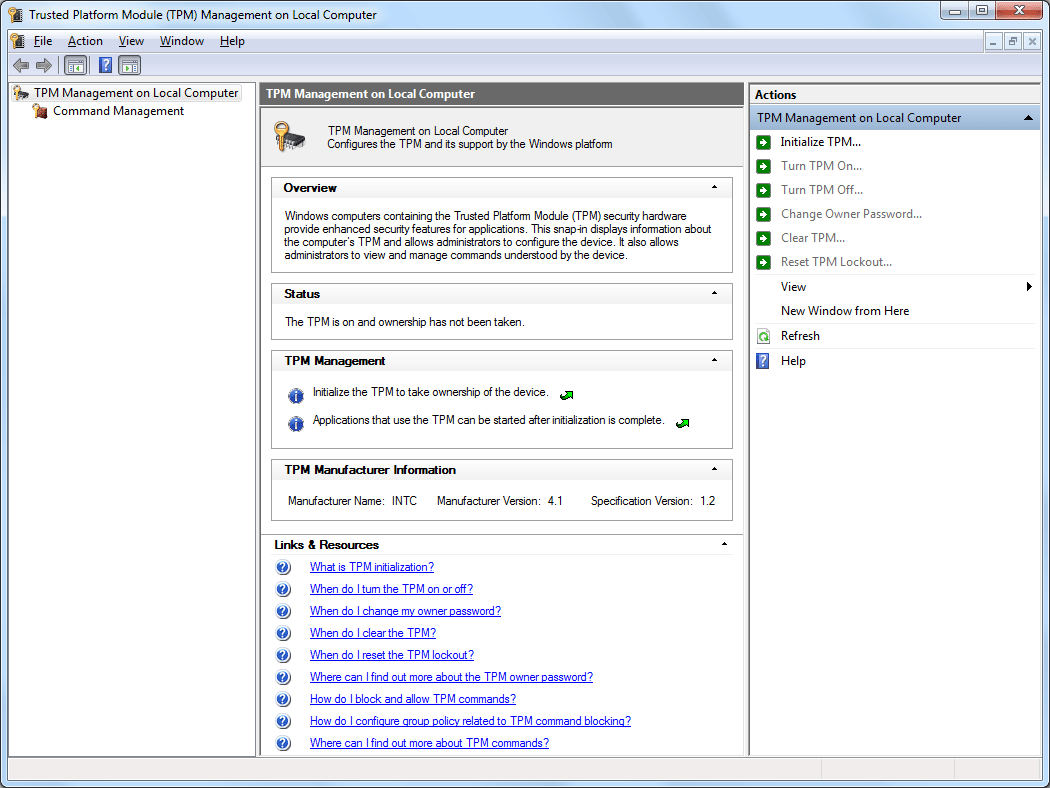The image size is (1050, 788).
Task: Collapse the TPM Manufacturer Information section
Action: [715, 469]
